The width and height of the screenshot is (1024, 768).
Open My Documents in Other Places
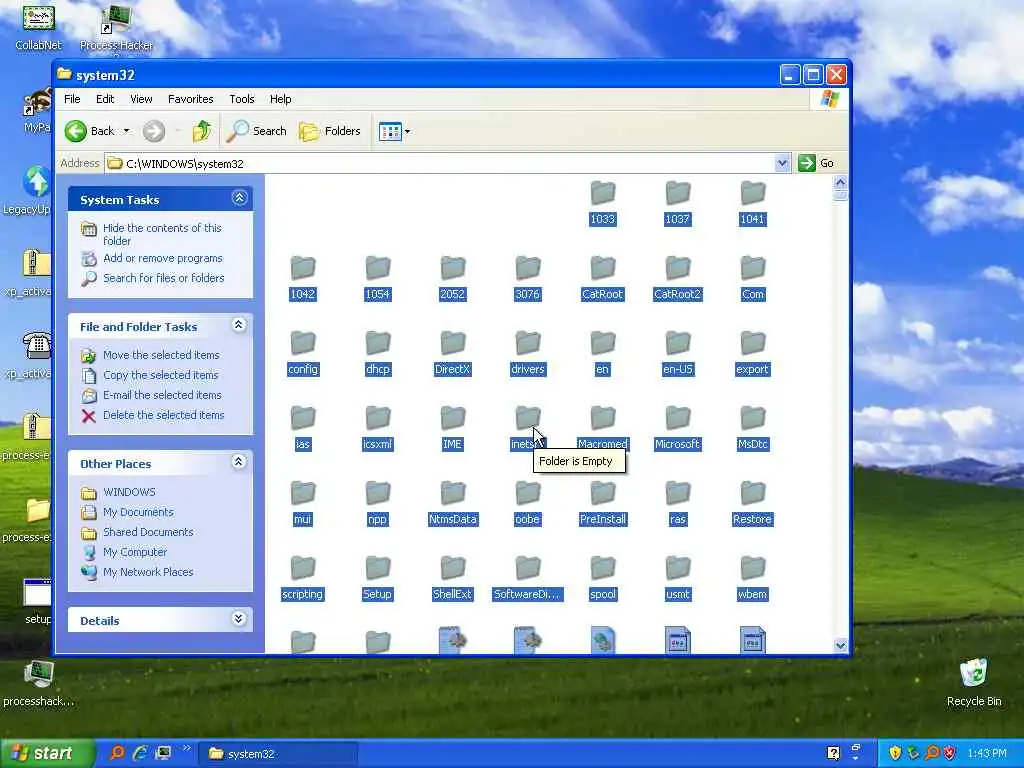click(138, 512)
